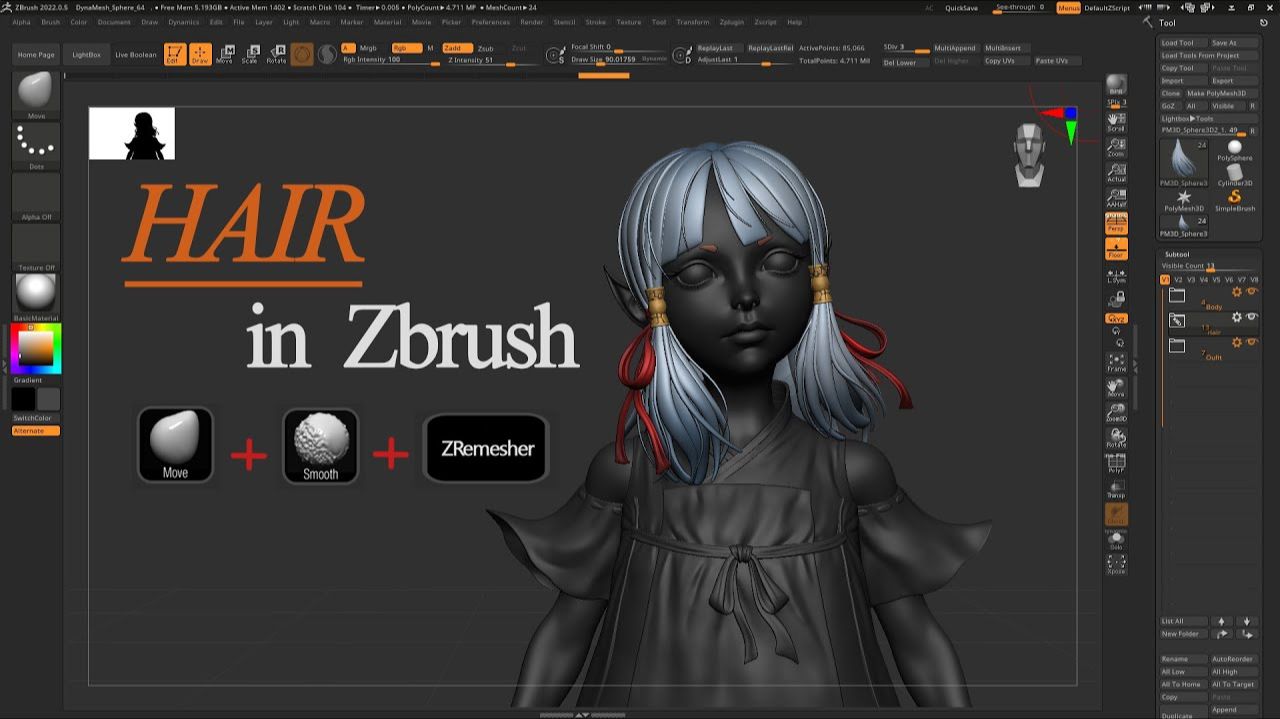The image size is (1280, 719).
Task: Activate the Move transform gizmo button
Action: tap(224, 54)
